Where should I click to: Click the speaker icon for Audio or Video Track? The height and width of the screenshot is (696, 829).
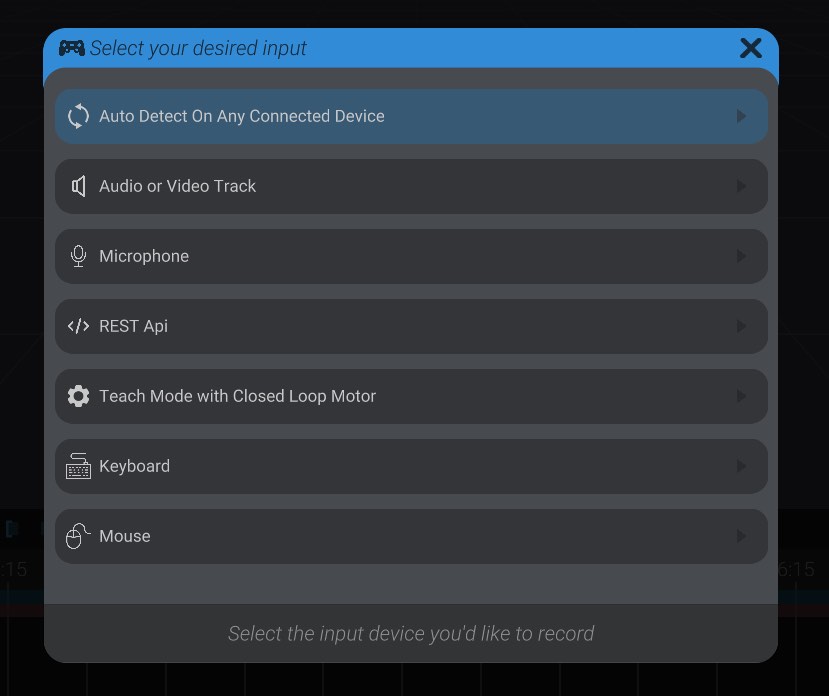(78, 186)
